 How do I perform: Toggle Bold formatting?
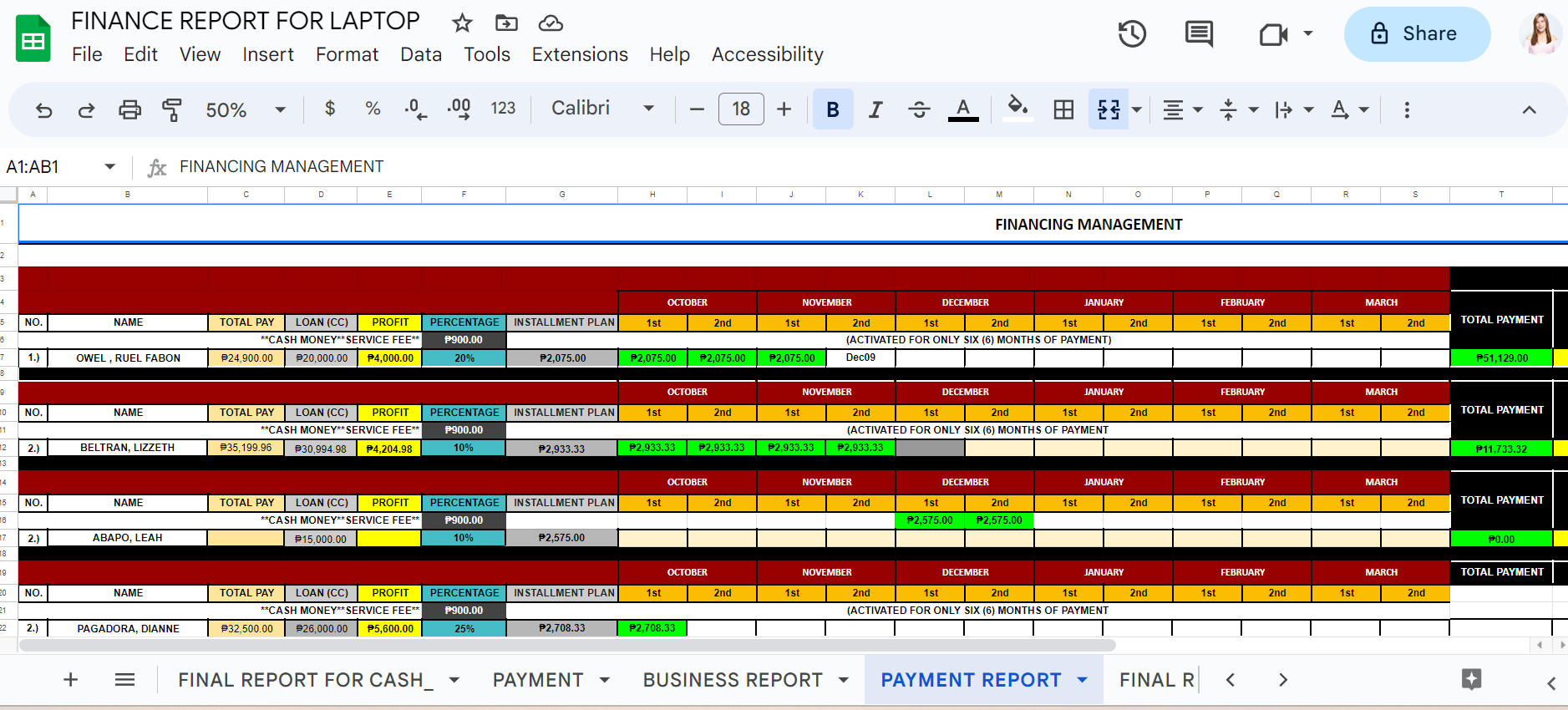[x=832, y=109]
